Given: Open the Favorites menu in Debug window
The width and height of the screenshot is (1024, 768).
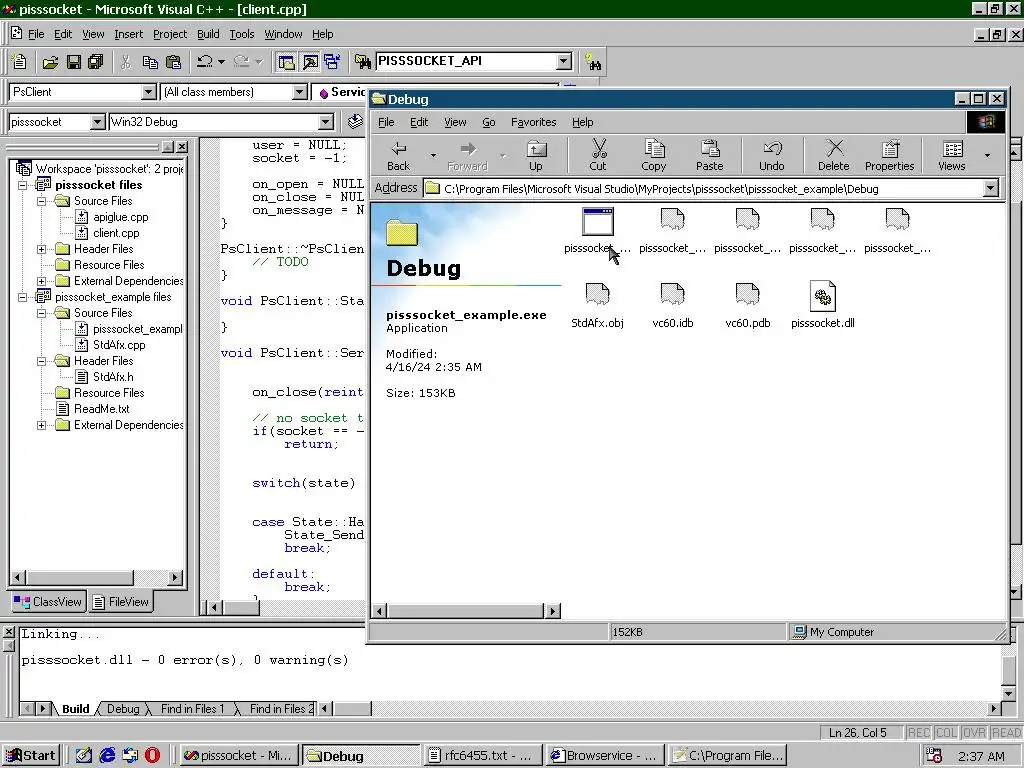Looking at the screenshot, I should pyautogui.click(x=534, y=122).
